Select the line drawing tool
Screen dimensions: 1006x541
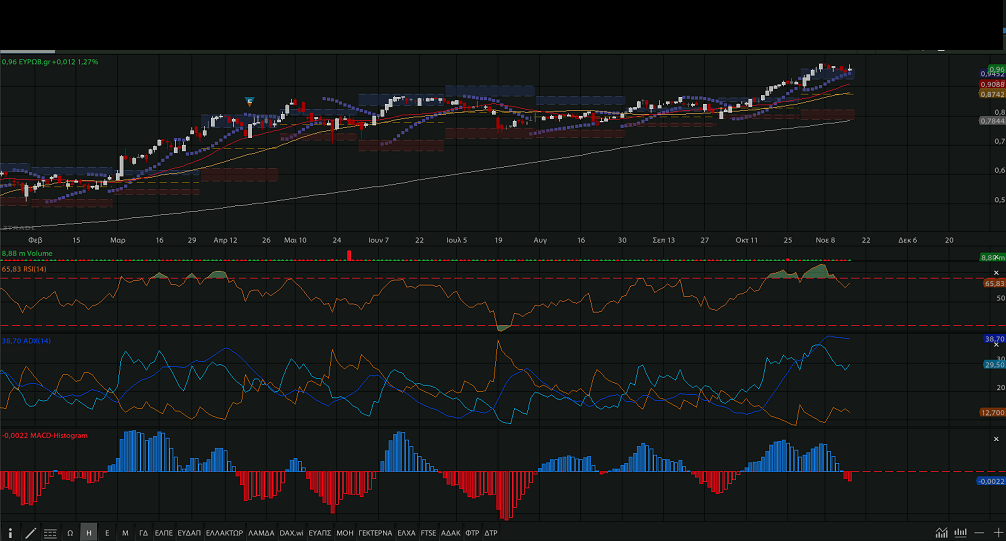pyautogui.click(x=30, y=533)
